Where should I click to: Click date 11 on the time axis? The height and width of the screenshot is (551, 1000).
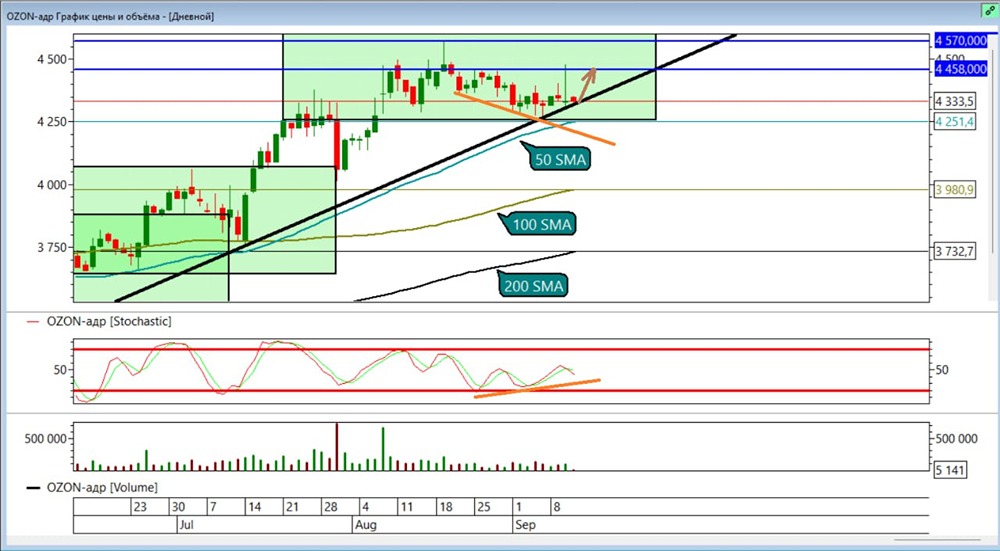click(406, 508)
